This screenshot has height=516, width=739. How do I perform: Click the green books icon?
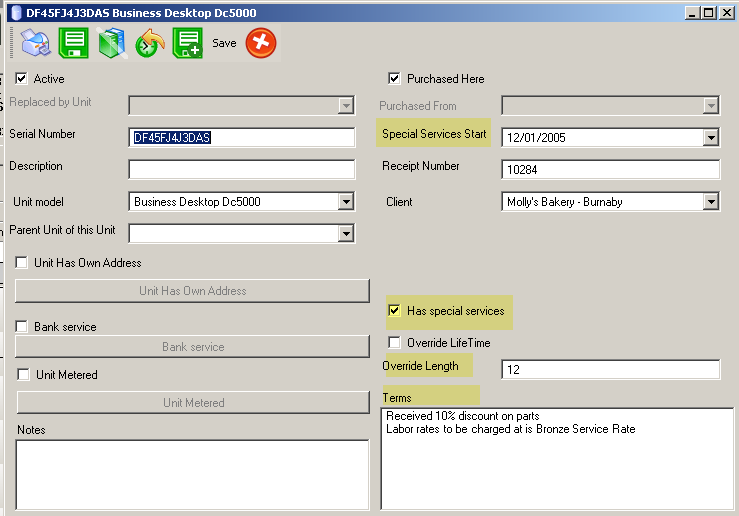pos(112,43)
